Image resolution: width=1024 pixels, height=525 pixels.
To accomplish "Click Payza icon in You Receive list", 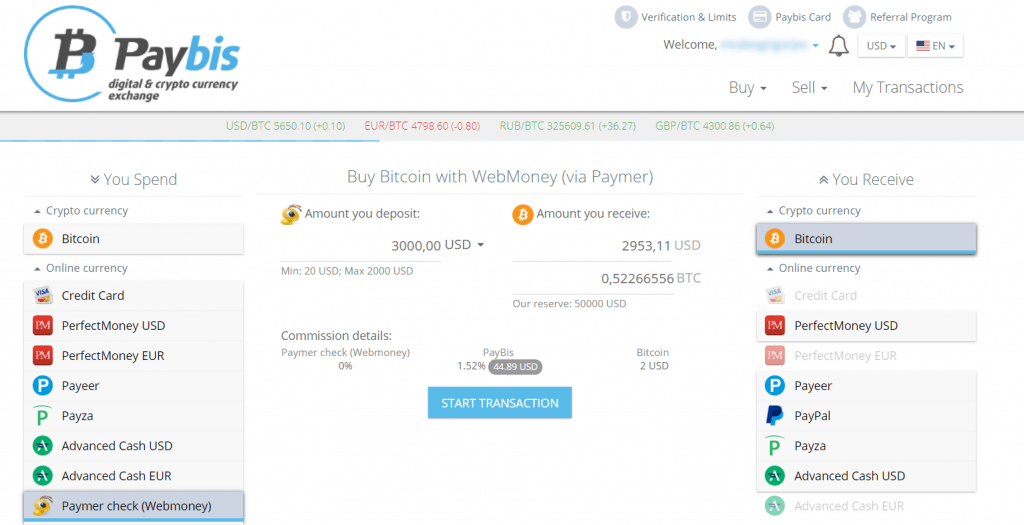I will click(x=775, y=446).
